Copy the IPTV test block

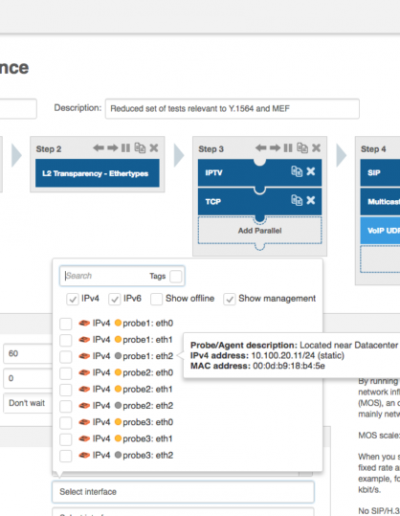(297, 171)
